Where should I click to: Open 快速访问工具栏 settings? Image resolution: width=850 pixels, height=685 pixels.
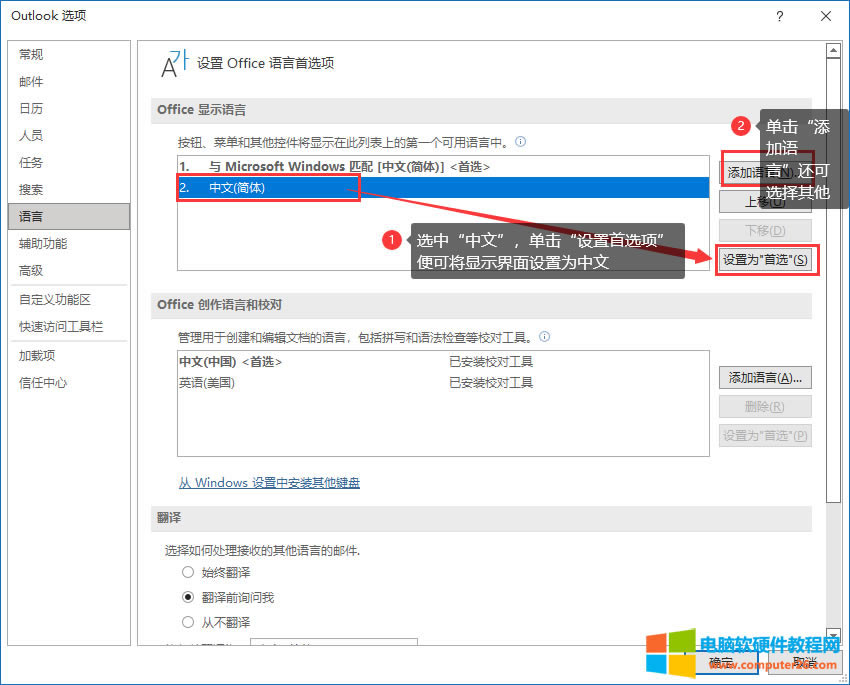point(69,326)
